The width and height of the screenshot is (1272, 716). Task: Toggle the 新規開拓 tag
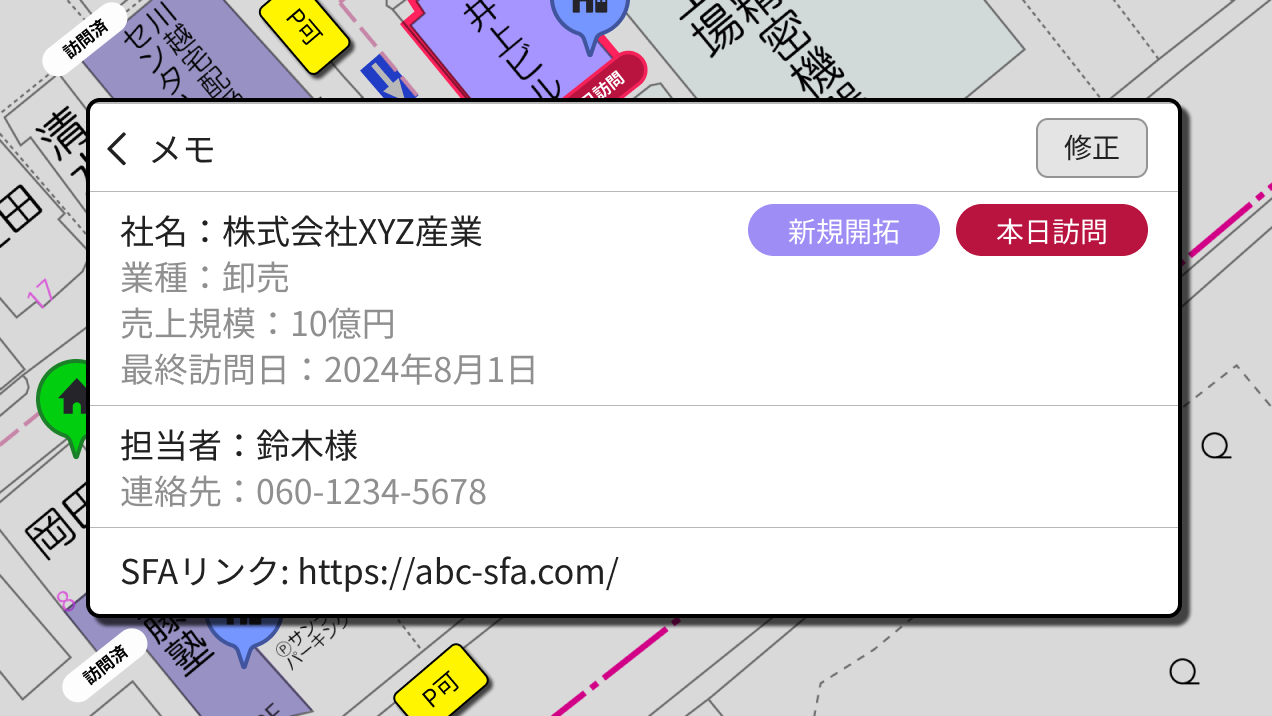pyautogui.click(x=843, y=231)
